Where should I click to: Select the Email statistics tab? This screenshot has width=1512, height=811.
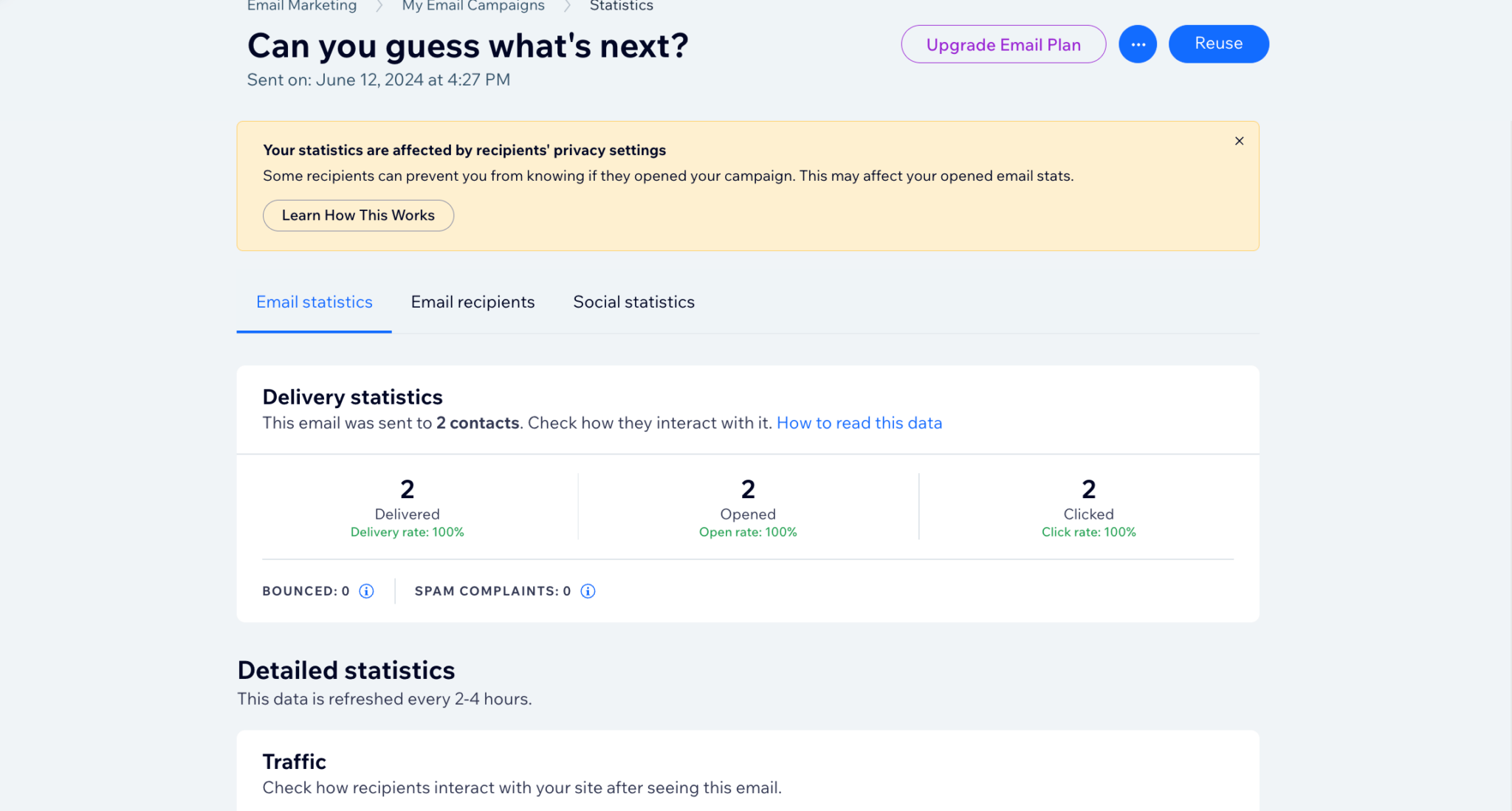(313, 302)
